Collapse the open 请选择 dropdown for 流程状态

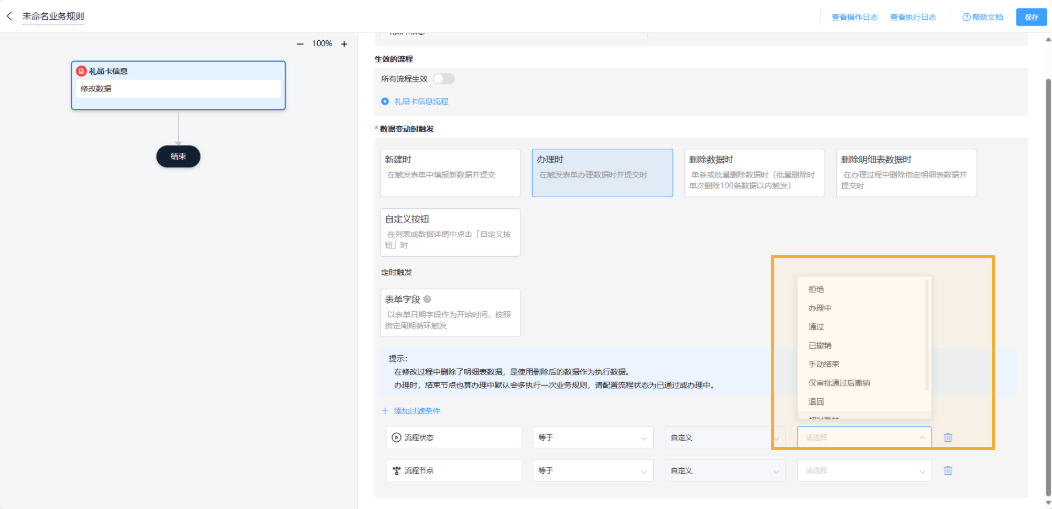pos(864,437)
